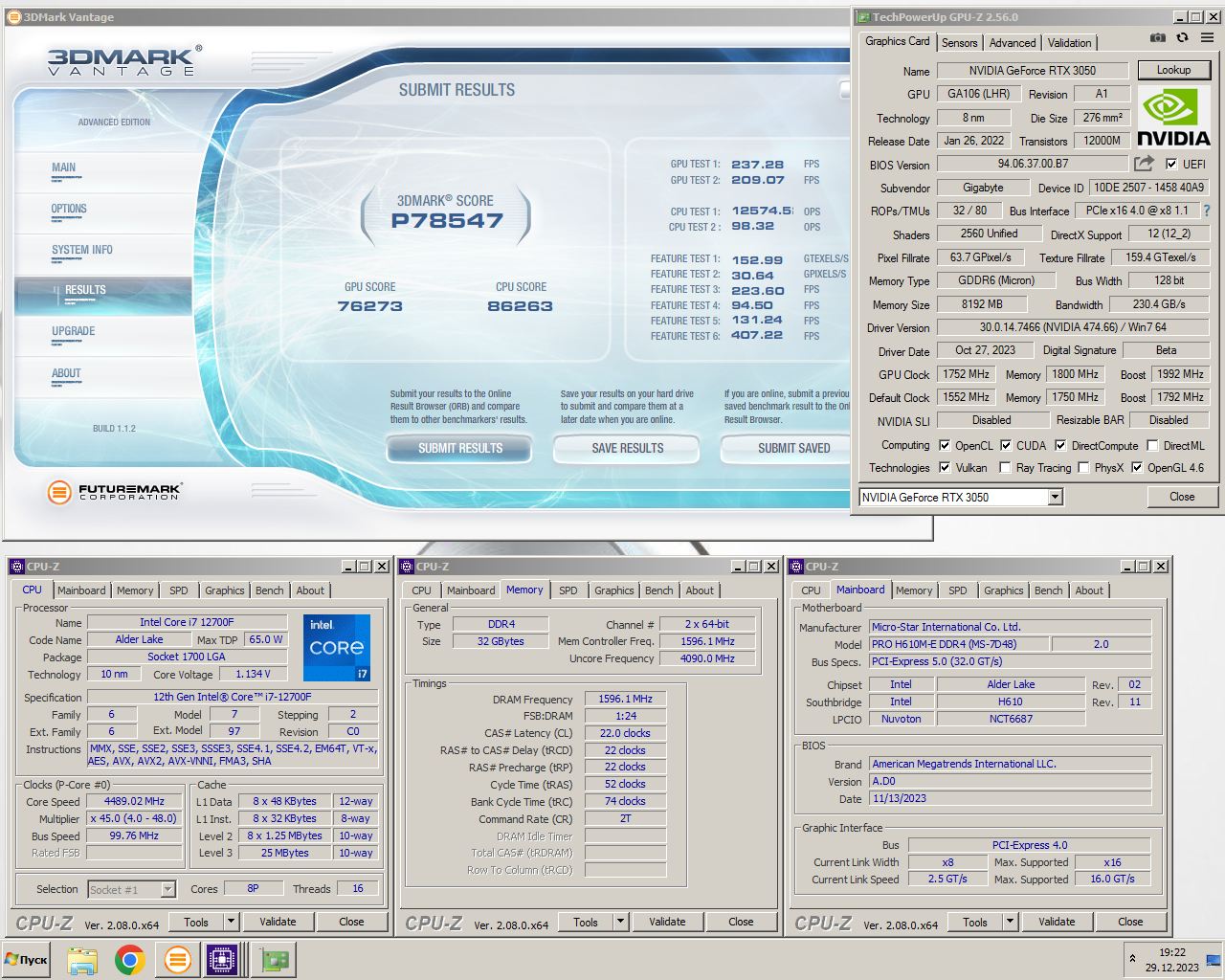
Task: Click the 3DMark Vantage title bar icon
Action: (x=13, y=16)
